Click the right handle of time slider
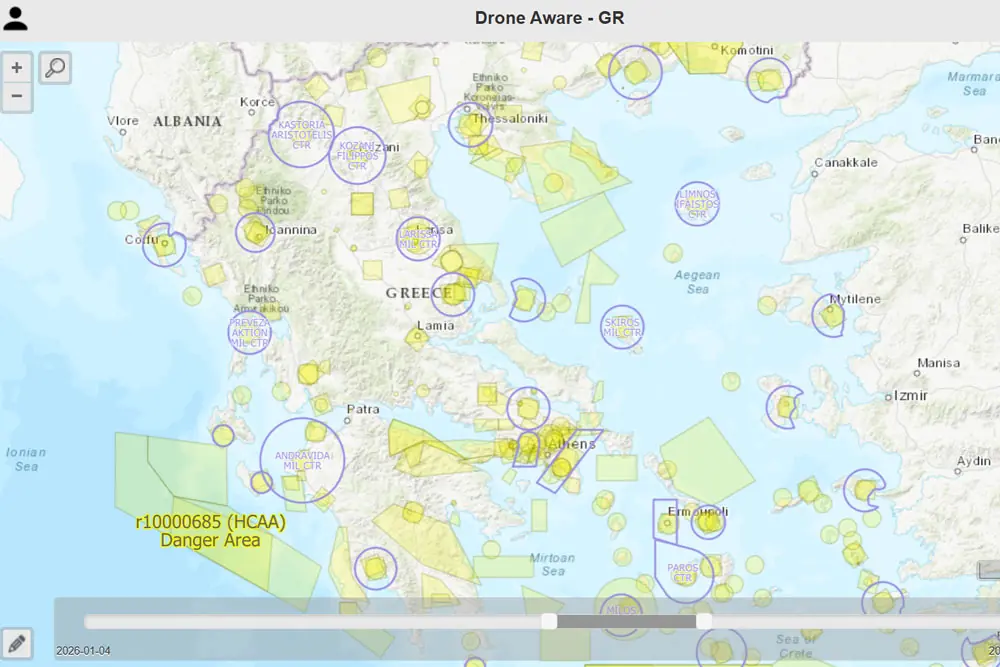The height and width of the screenshot is (667, 1000). pyautogui.click(x=704, y=621)
